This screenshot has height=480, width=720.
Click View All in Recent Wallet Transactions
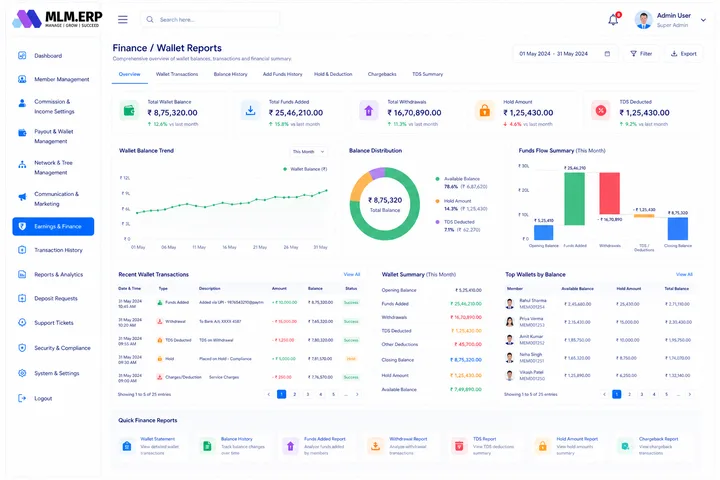[x=352, y=274]
